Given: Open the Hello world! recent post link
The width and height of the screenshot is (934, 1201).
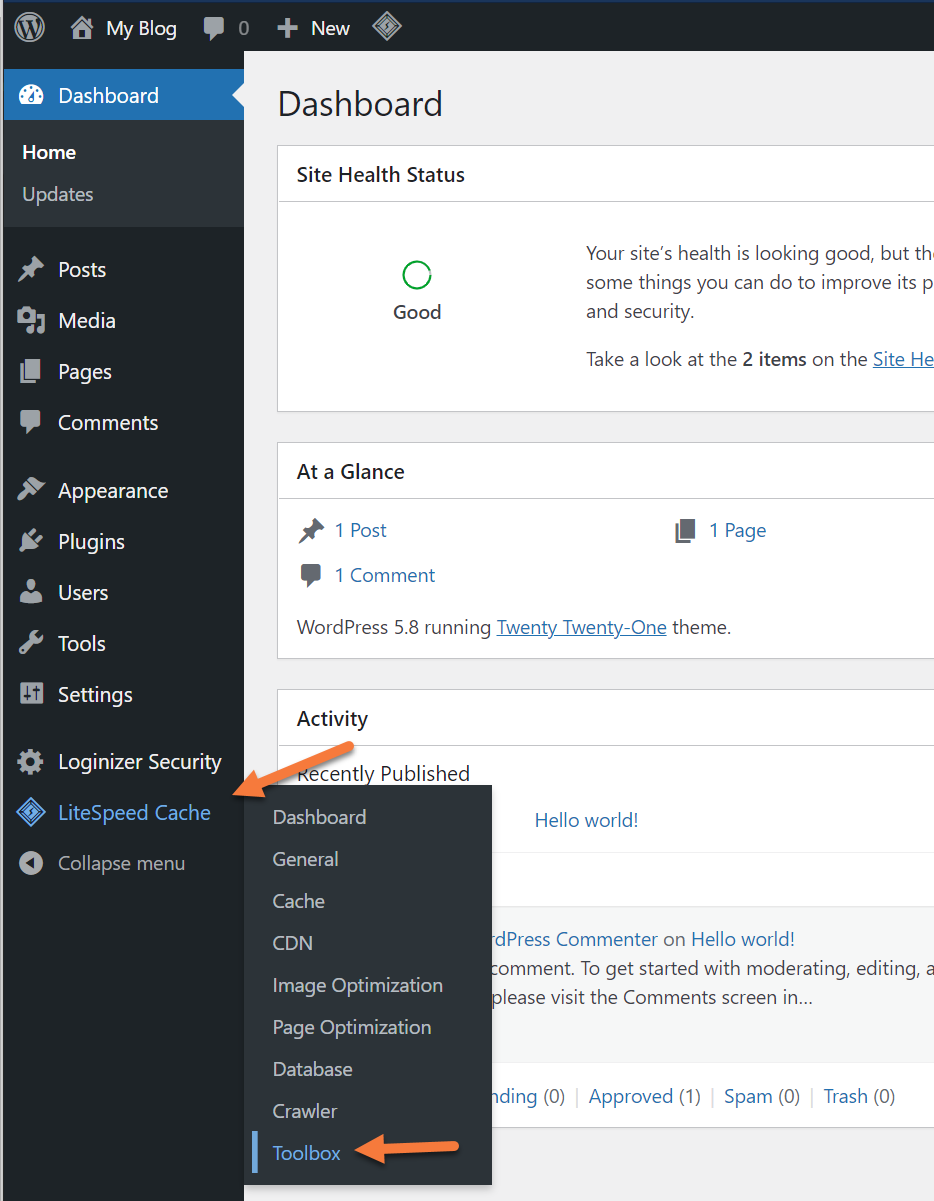Looking at the screenshot, I should (x=586, y=820).
